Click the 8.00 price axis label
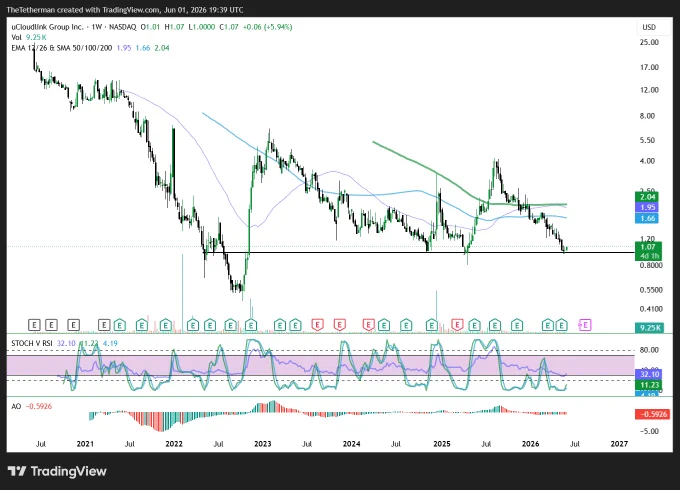Viewport: 680px width, 490px height. point(647,116)
